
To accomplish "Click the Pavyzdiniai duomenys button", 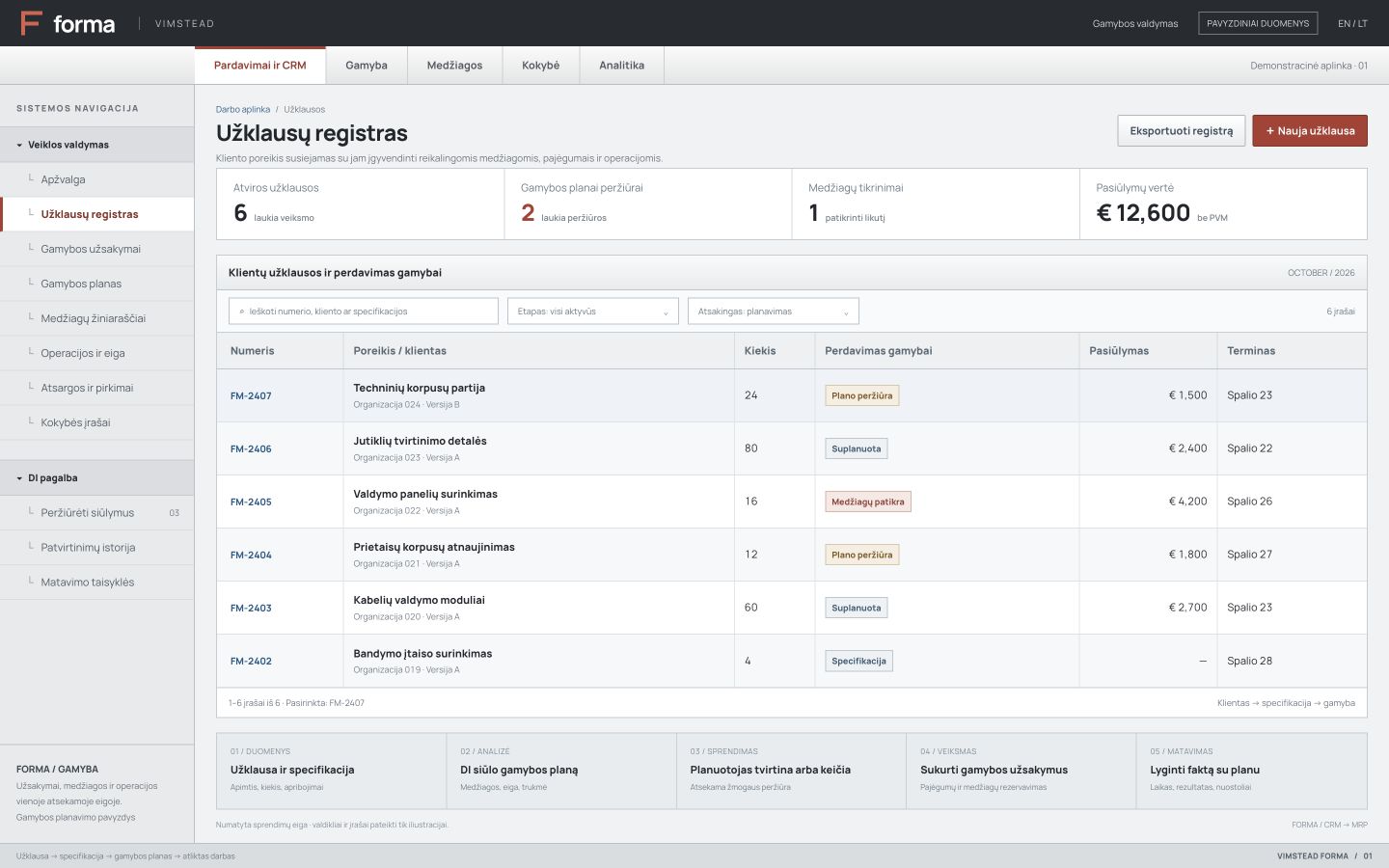I will point(1258,23).
